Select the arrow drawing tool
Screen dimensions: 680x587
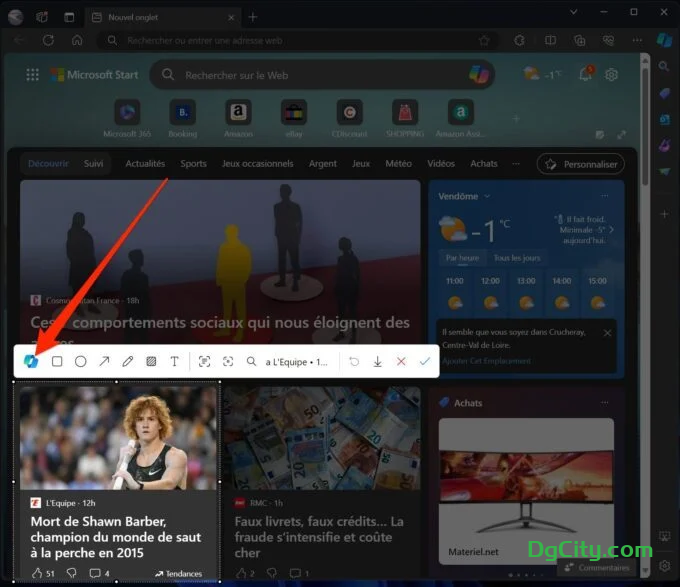[x=104, y=361]
